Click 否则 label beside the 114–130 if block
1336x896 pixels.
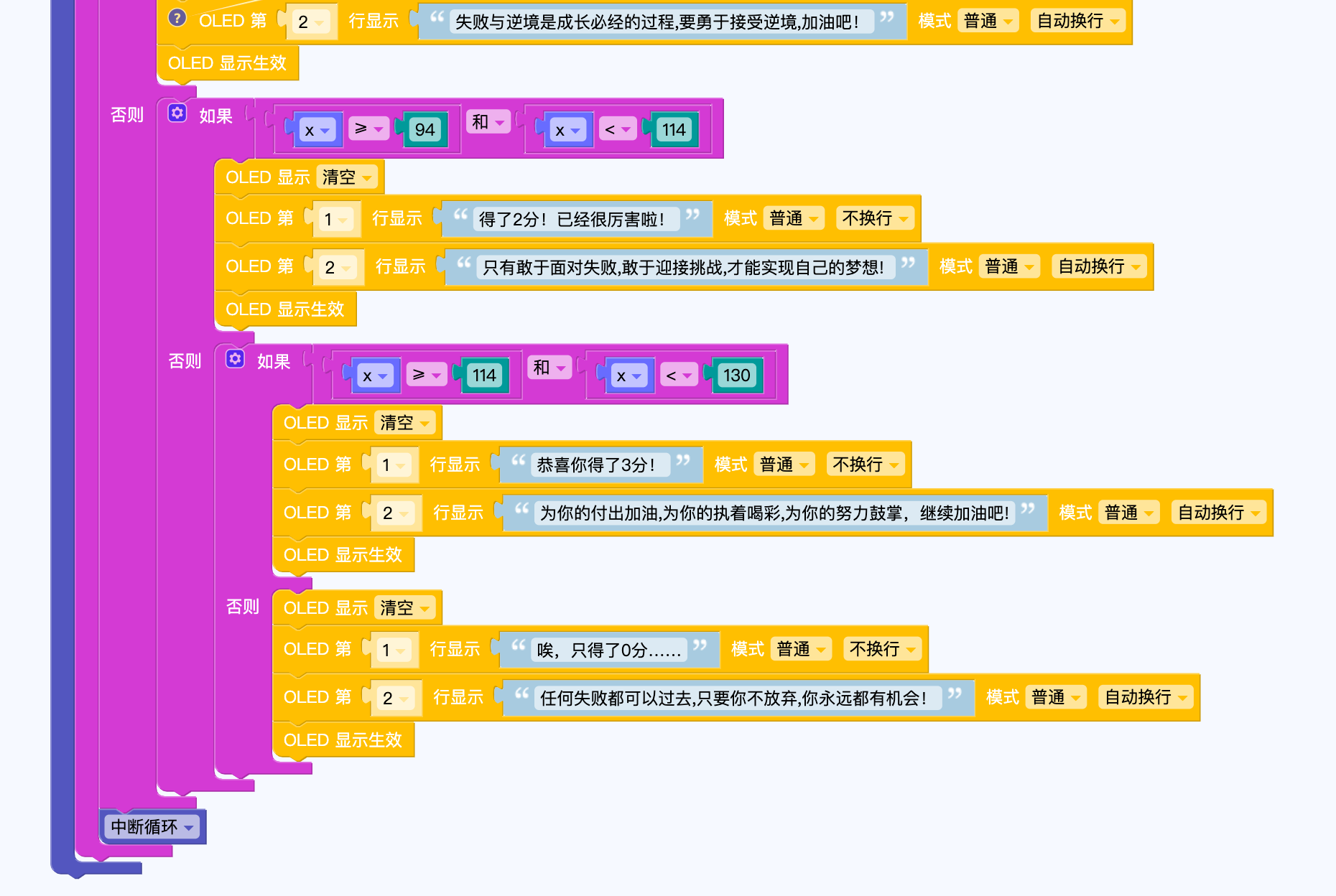pos(185,361)
